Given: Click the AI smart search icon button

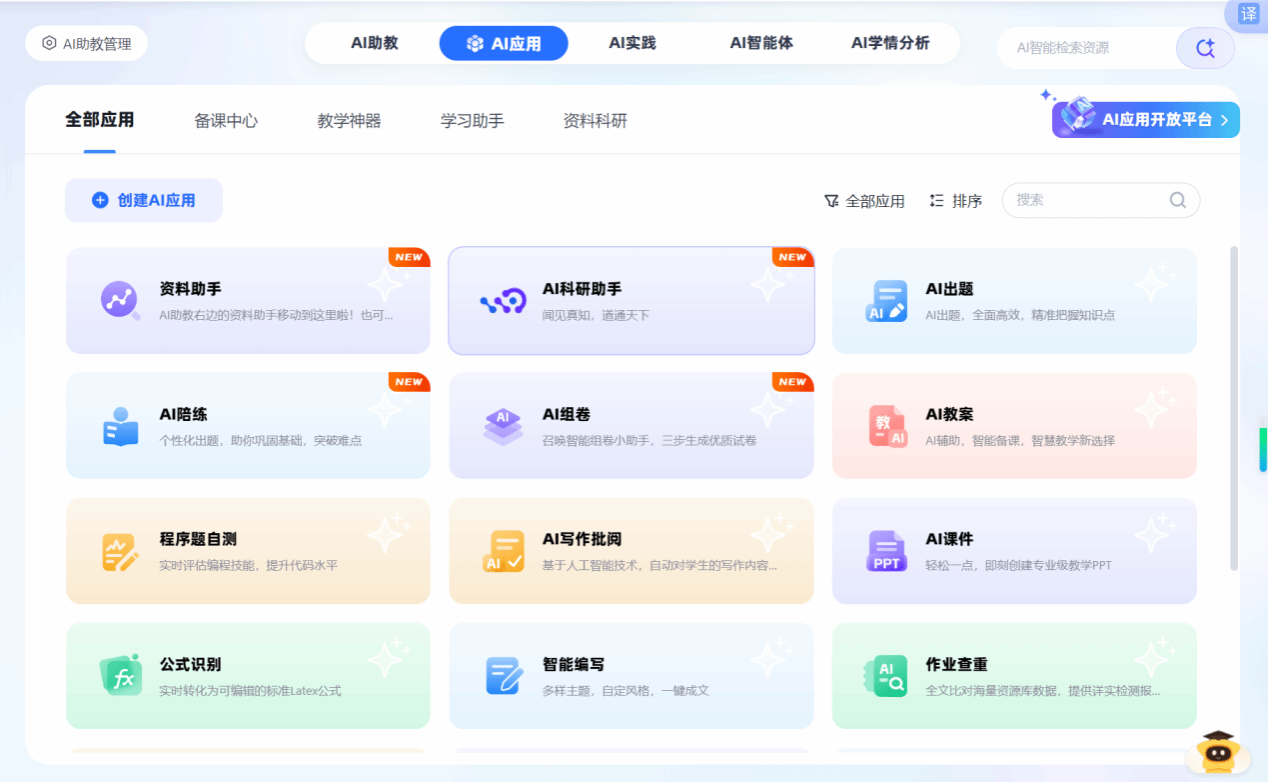Looking at the screenshot, I should [1205, 48].
